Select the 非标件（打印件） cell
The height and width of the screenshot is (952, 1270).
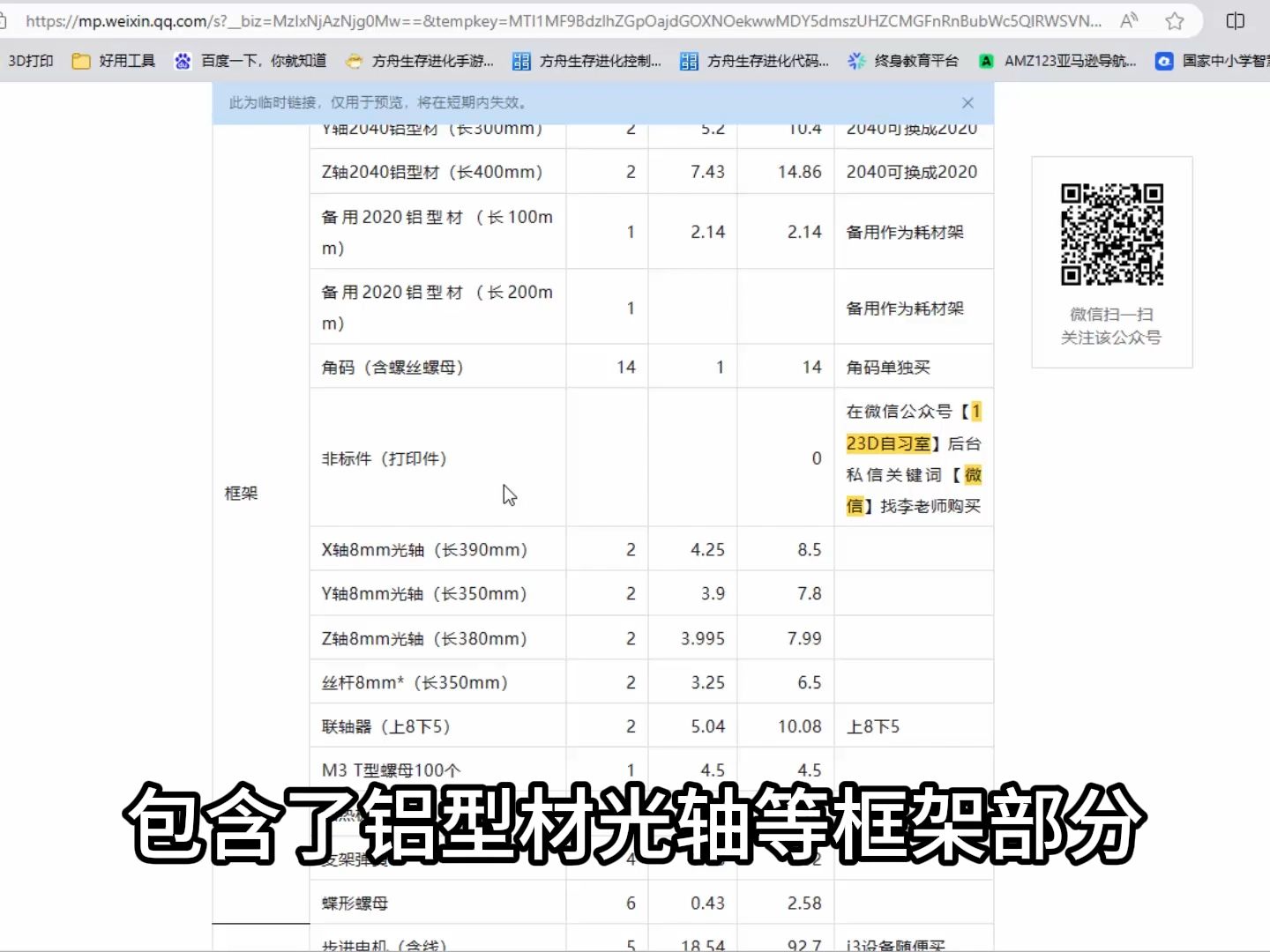(x=437, y=458)
